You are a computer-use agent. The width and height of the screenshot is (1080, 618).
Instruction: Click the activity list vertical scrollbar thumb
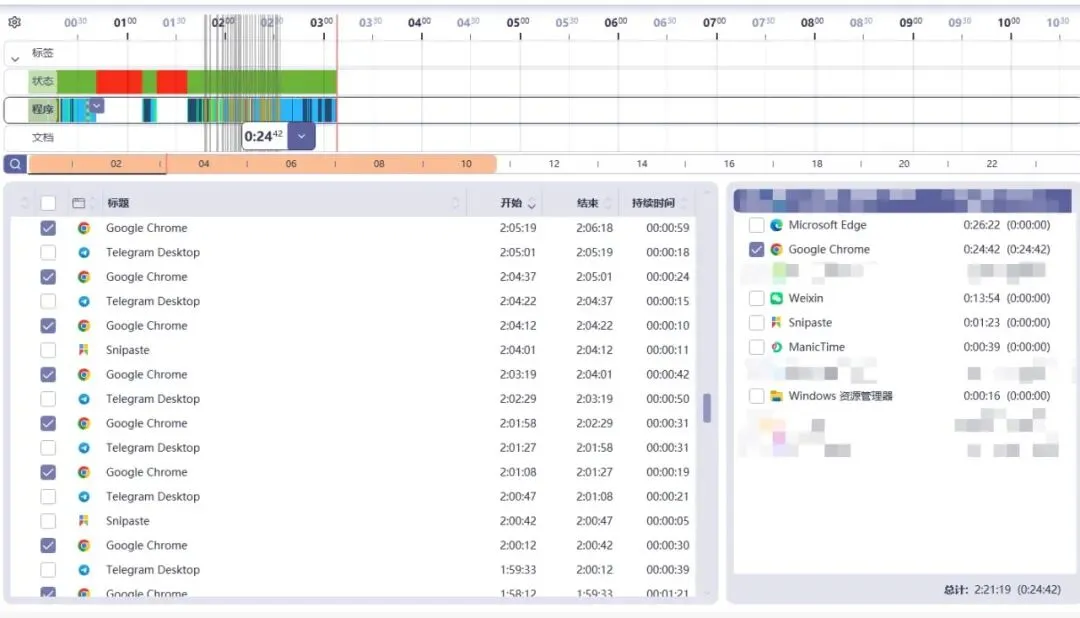tap(707, 408)
